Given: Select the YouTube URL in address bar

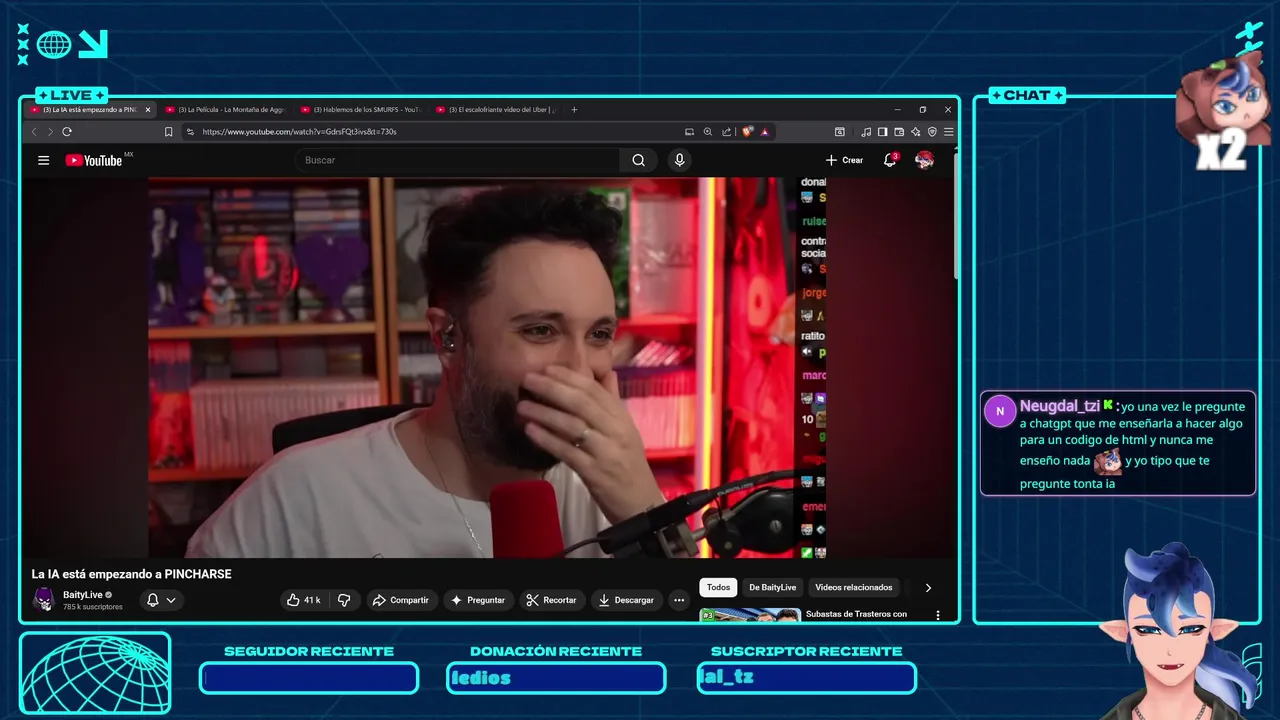Looking at the screenshot, I should pos(299,131).
